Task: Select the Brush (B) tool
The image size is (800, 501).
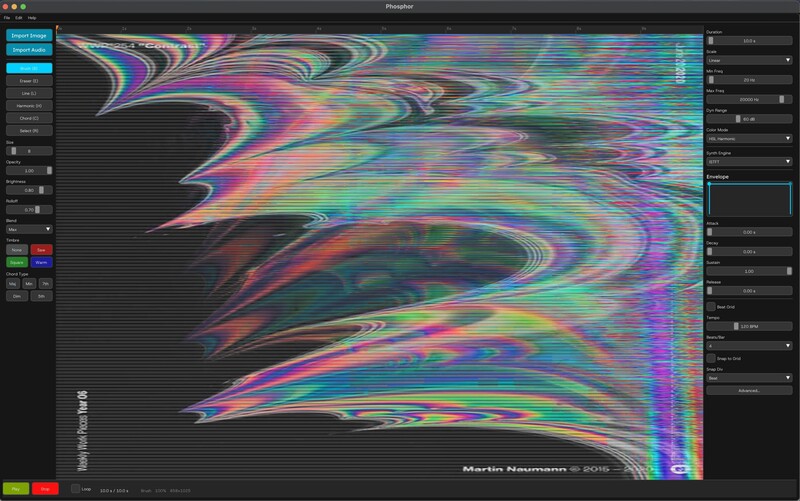Action: pyautogui.click(x=29, y=68)
